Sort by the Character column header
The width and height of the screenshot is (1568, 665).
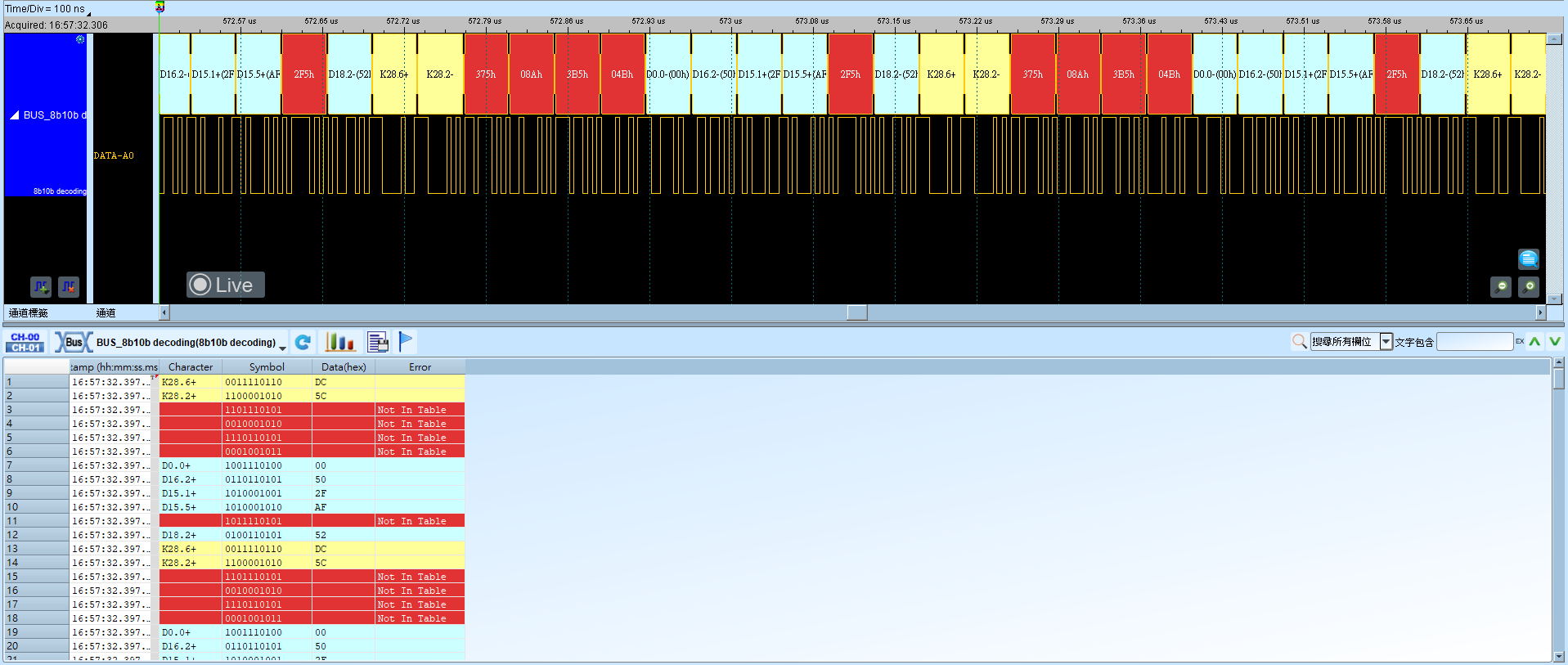pyautogui.click(x=191, y=367)
